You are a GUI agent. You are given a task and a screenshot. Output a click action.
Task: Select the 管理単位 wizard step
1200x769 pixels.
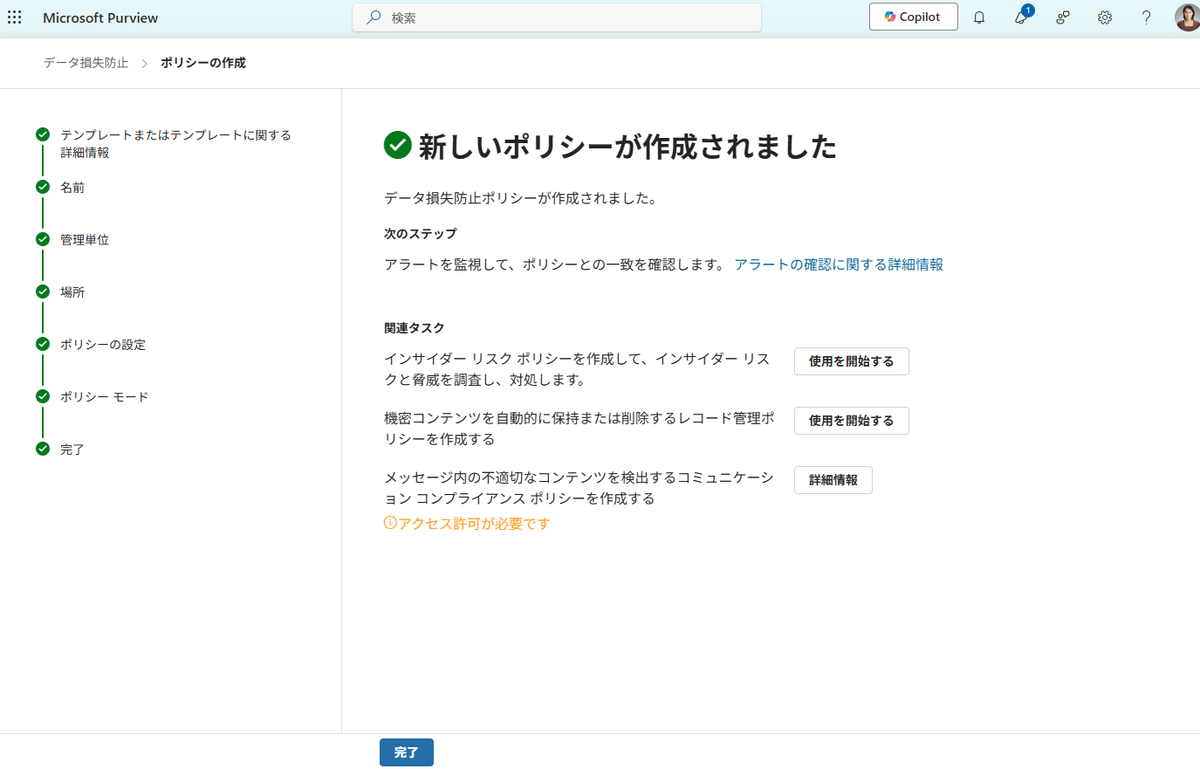pos(84,240)
